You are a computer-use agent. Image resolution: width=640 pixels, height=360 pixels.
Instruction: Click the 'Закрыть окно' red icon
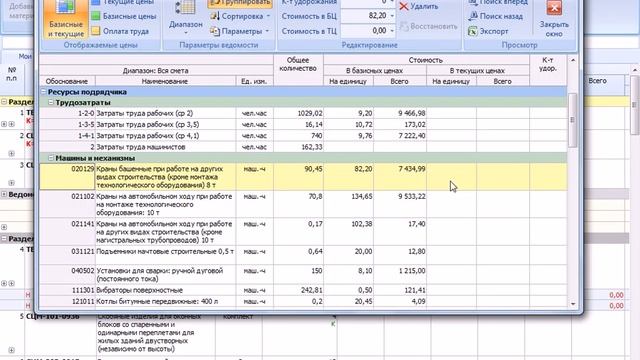click(x=554, y=7)
